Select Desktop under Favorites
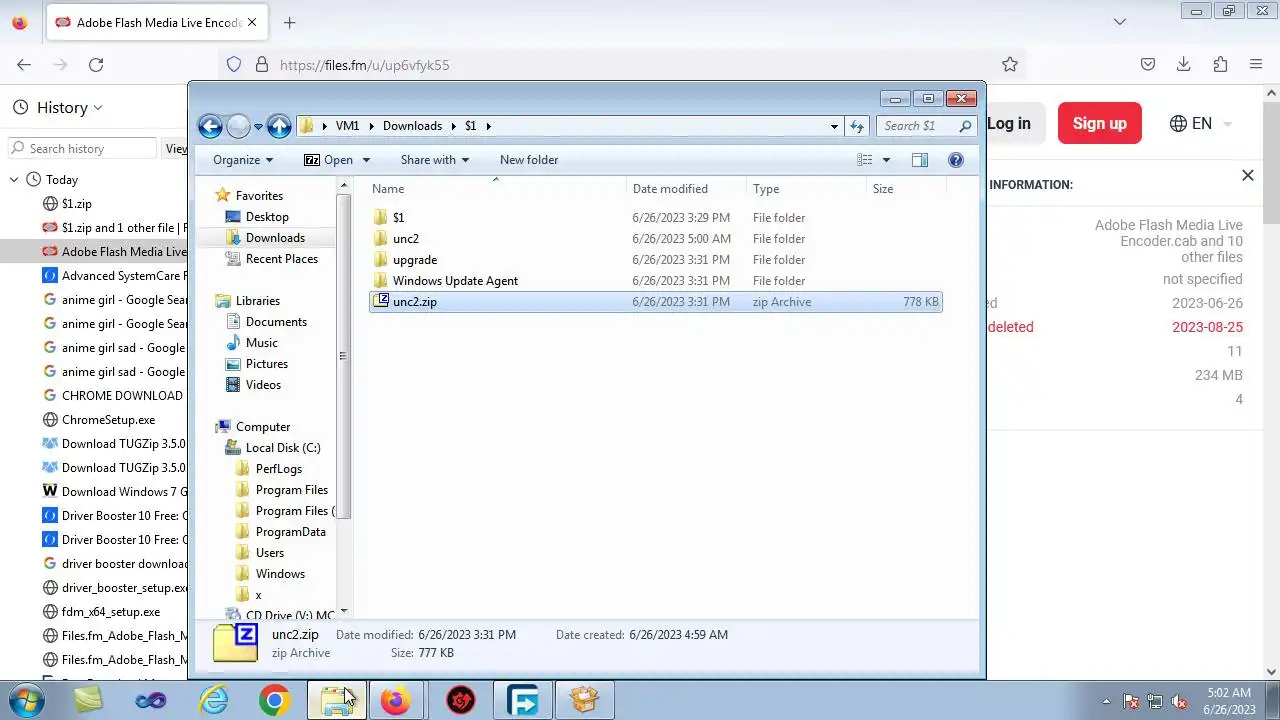 pyautogui.click(x=267, y=217)
